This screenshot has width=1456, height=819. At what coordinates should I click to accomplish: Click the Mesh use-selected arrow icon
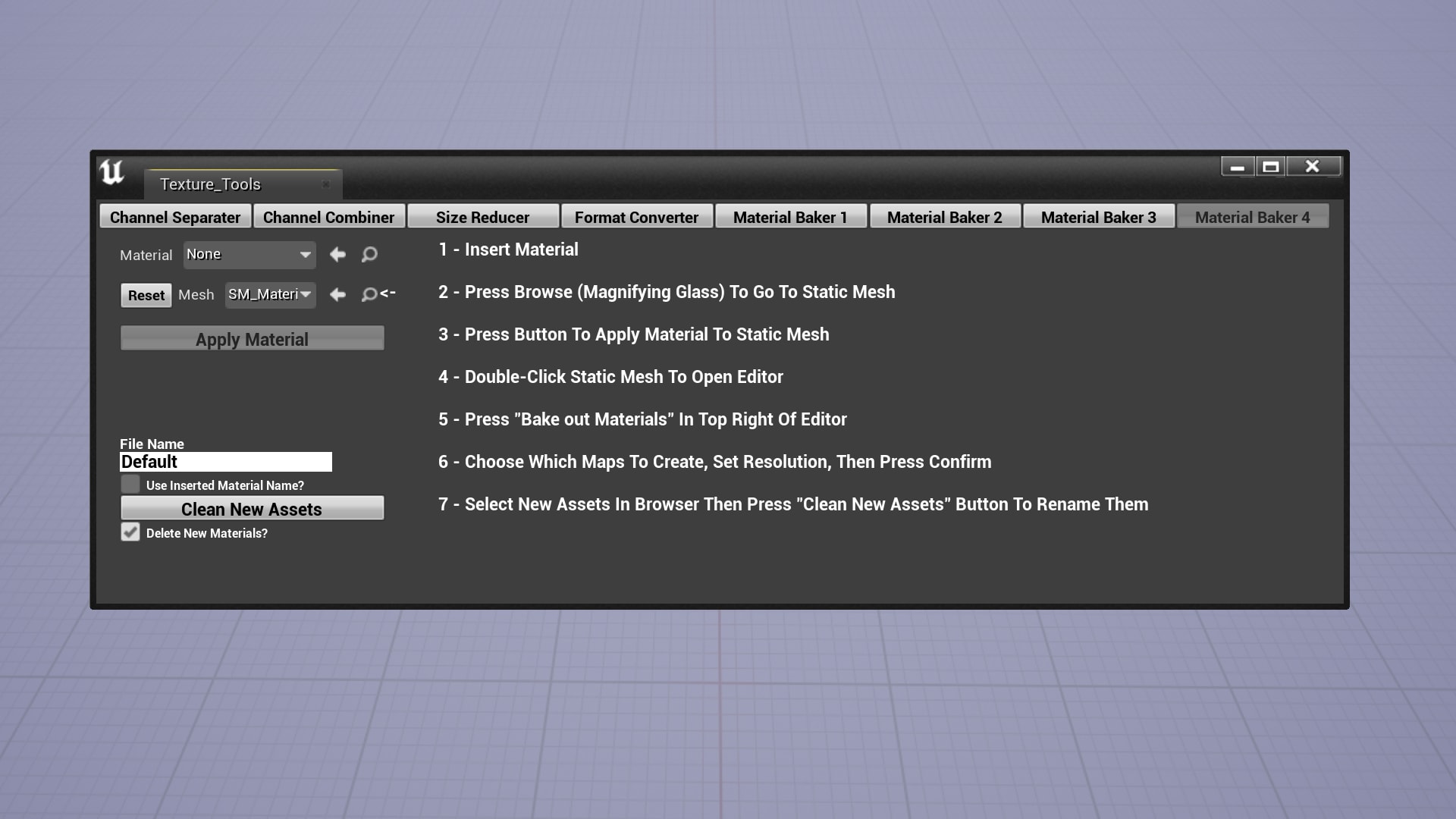(x=338, y=295)
